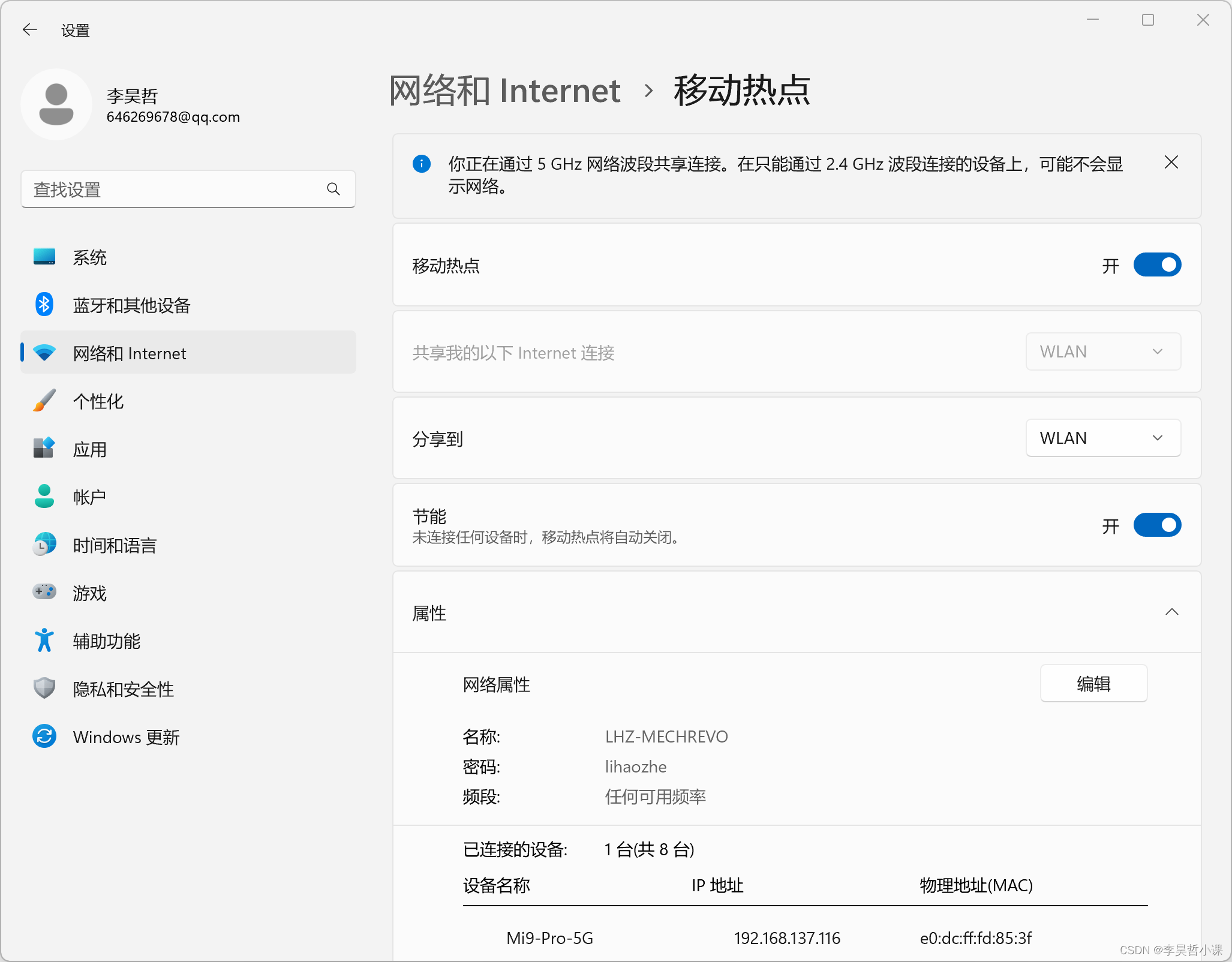The width and height of the screenshot is (1232, 962).
Task: Click the Bluetooth icon in sidebar
Action: (44, 305)
